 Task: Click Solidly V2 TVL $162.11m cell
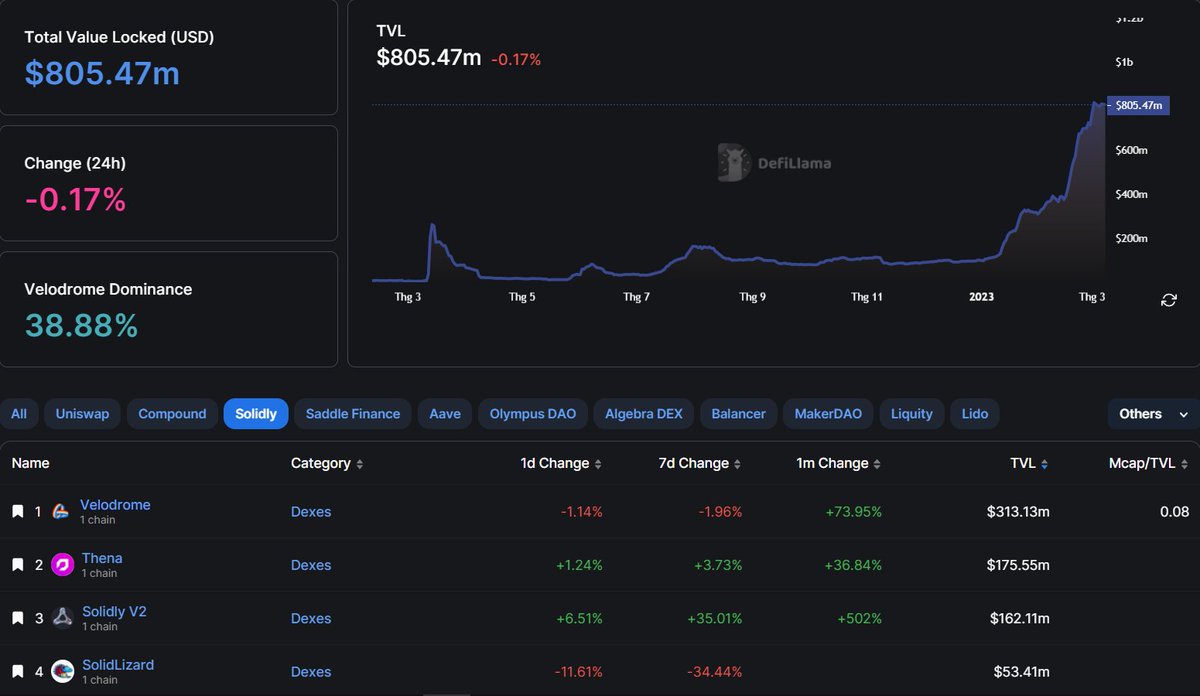tap(1019, 618)
